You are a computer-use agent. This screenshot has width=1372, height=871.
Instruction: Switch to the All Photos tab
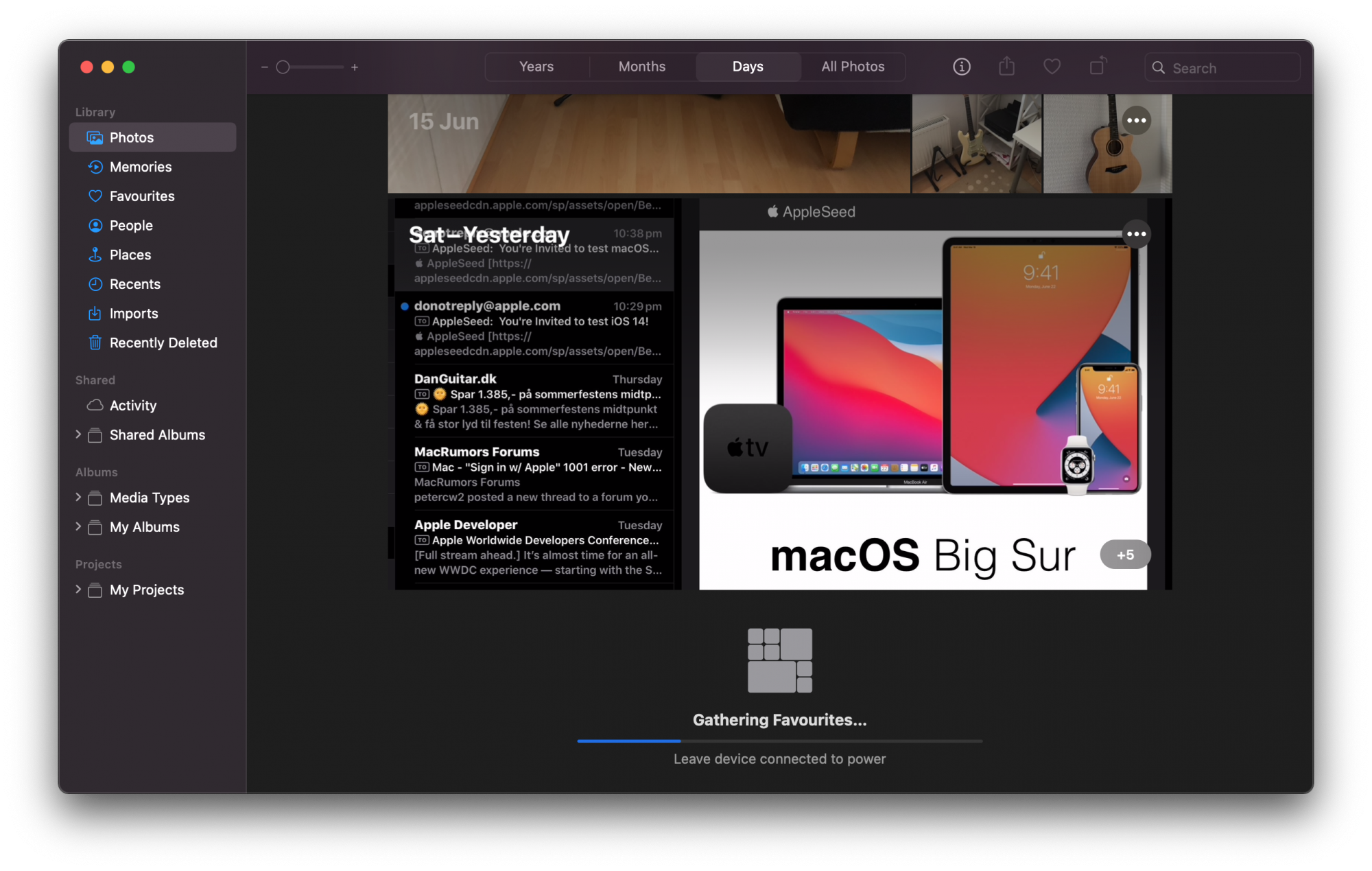tap(853, 67)
